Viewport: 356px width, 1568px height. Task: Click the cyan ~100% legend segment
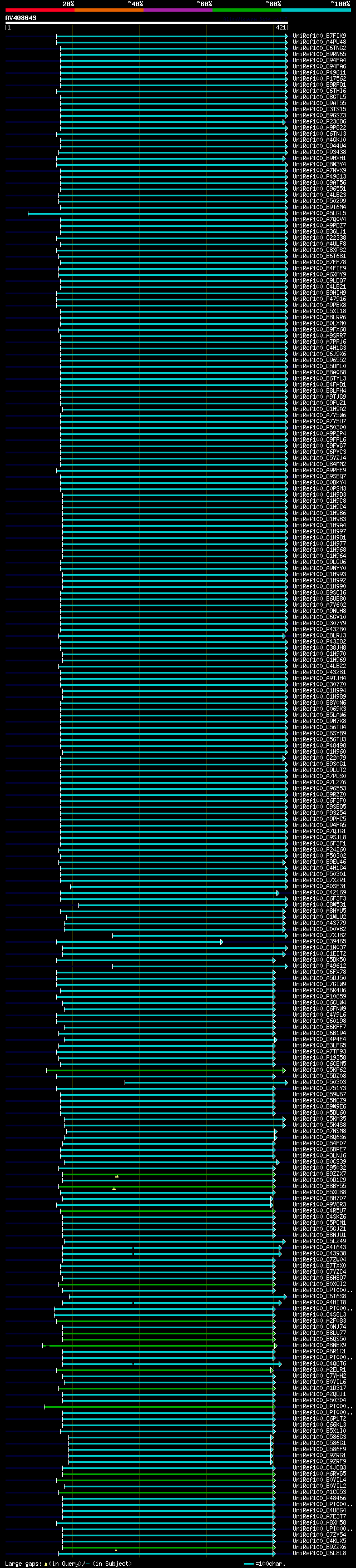(x=315, y=10)
